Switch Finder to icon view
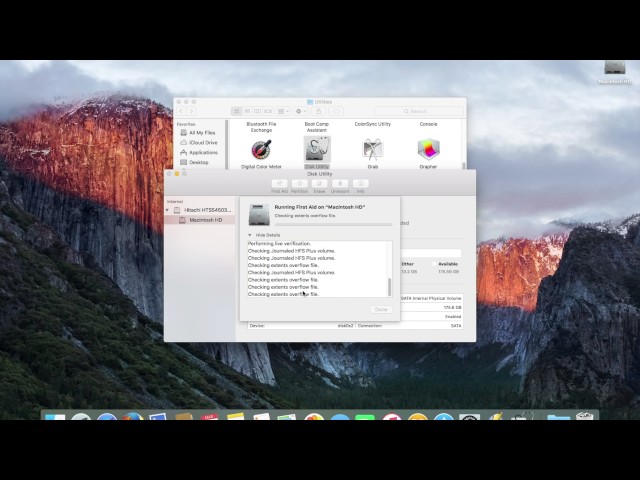Screen dimensions: 640x480 tap(237, 111)
